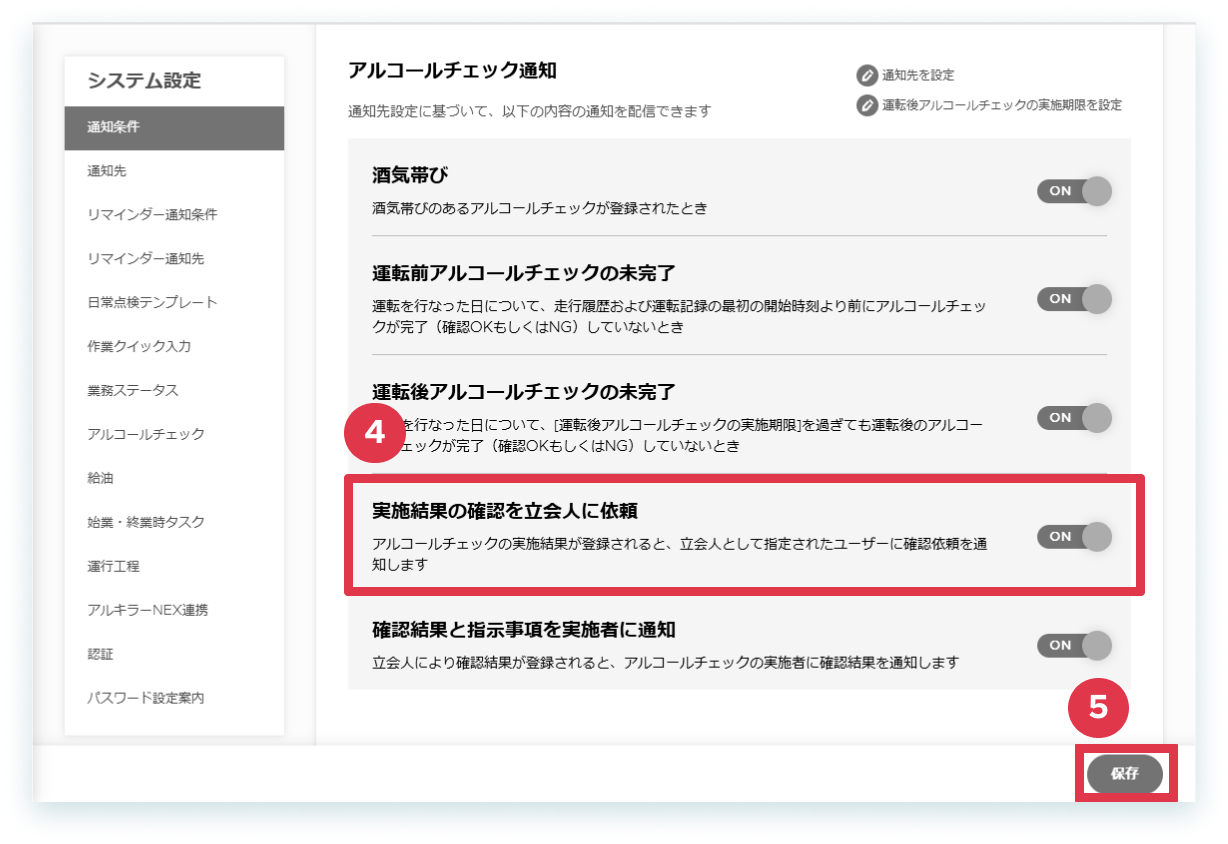Click the 酒気帯び heading text

[x=410, y=176]
